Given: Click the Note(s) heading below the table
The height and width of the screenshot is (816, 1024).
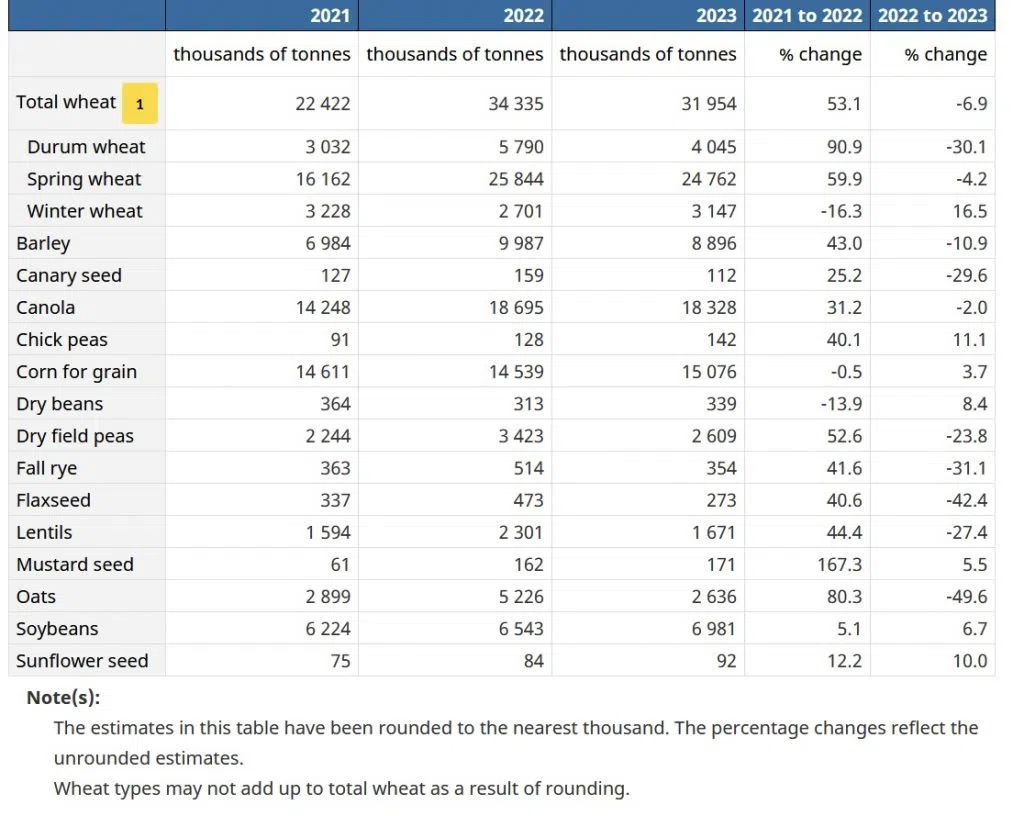Looking at the screenshot, I should click(x=63, y=698).
